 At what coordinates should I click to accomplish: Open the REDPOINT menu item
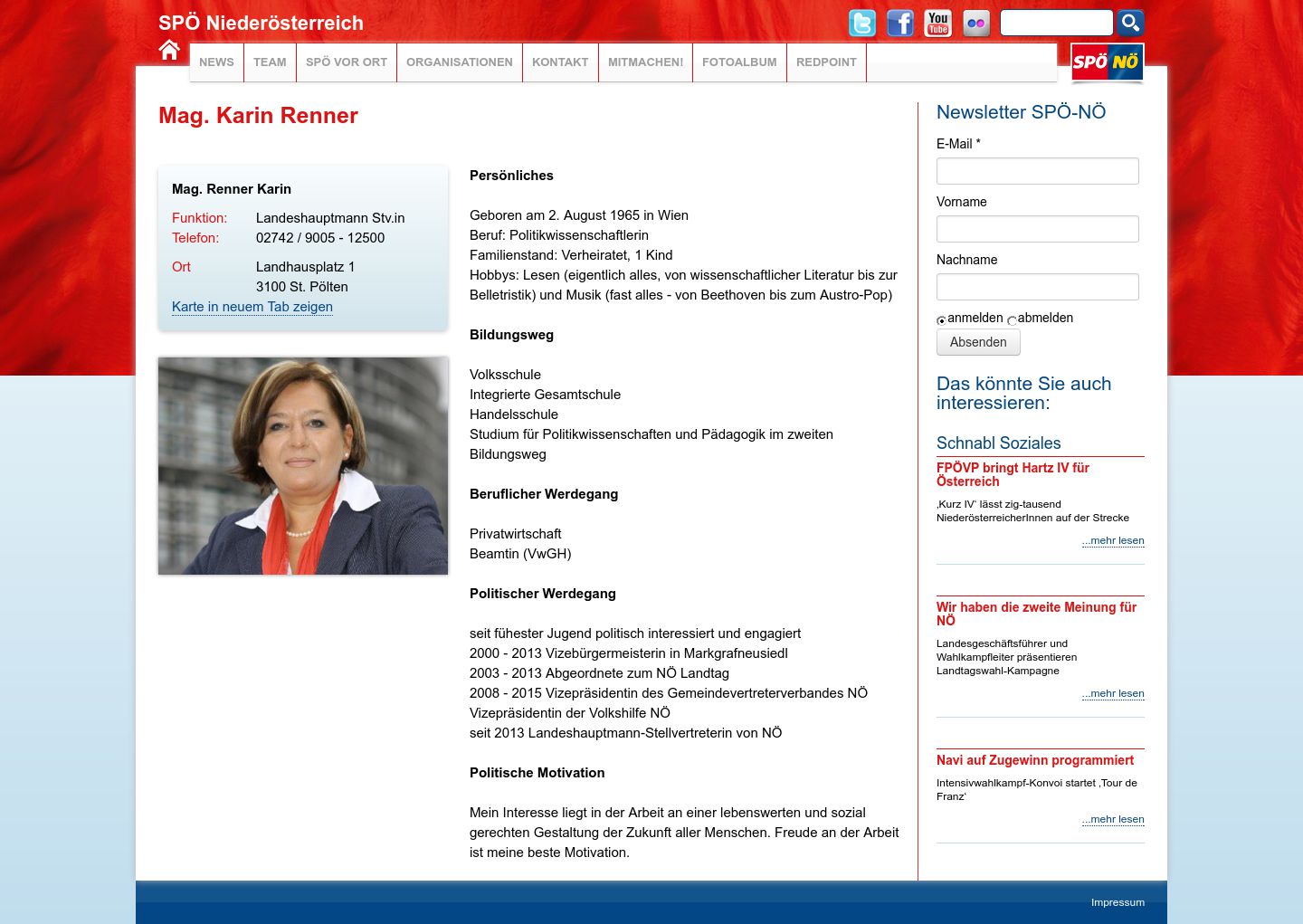[826, 62]
